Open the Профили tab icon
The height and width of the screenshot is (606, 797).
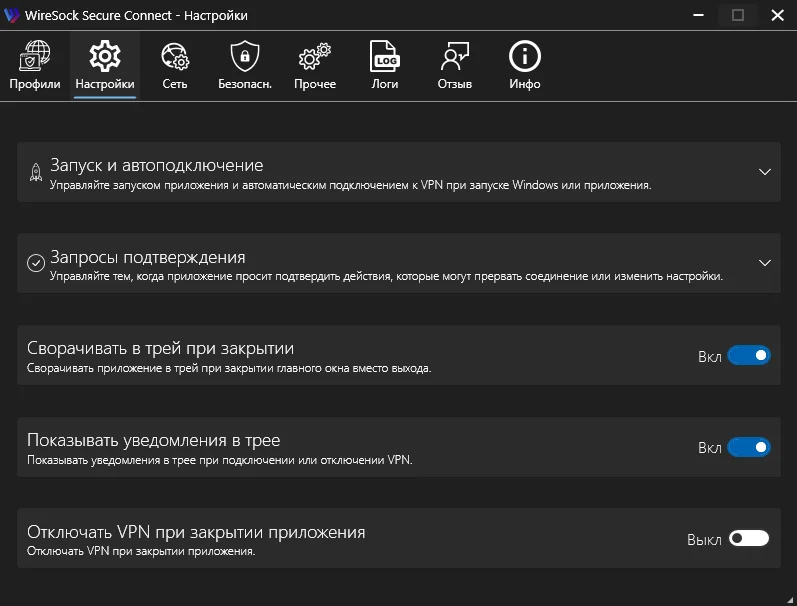[x=35, y=55]
